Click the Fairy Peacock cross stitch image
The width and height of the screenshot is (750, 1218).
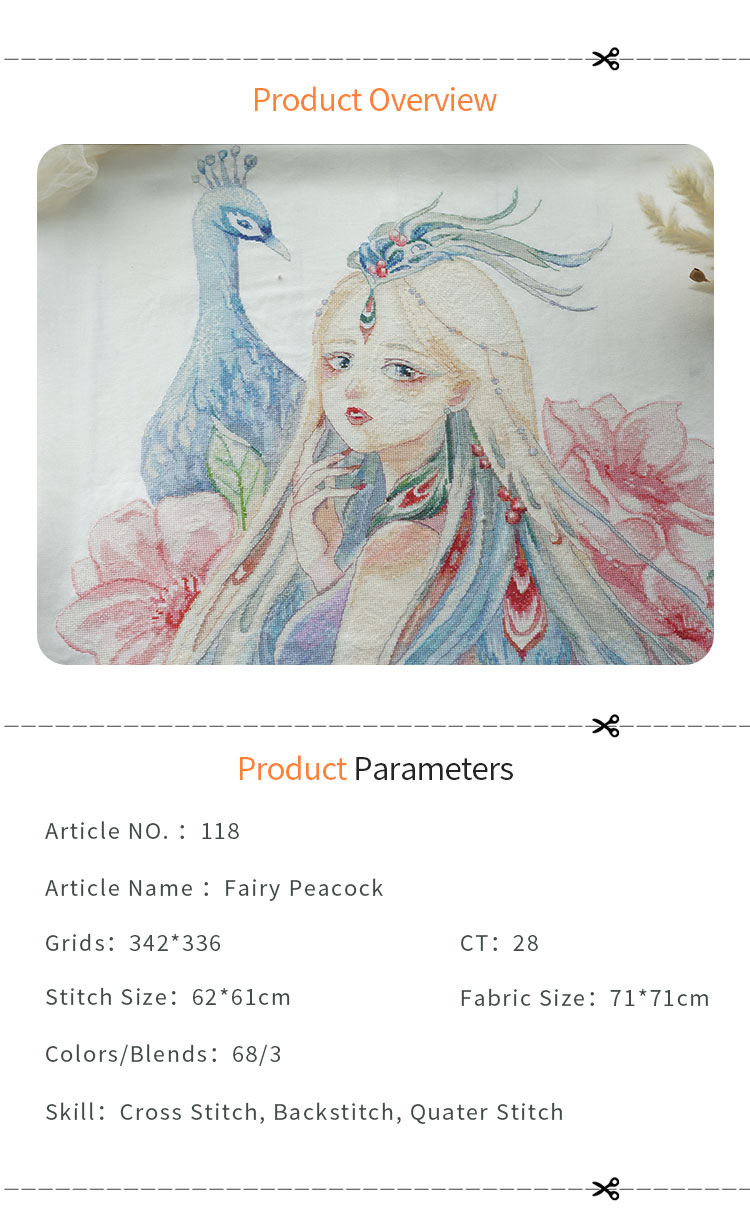point(375,405)
